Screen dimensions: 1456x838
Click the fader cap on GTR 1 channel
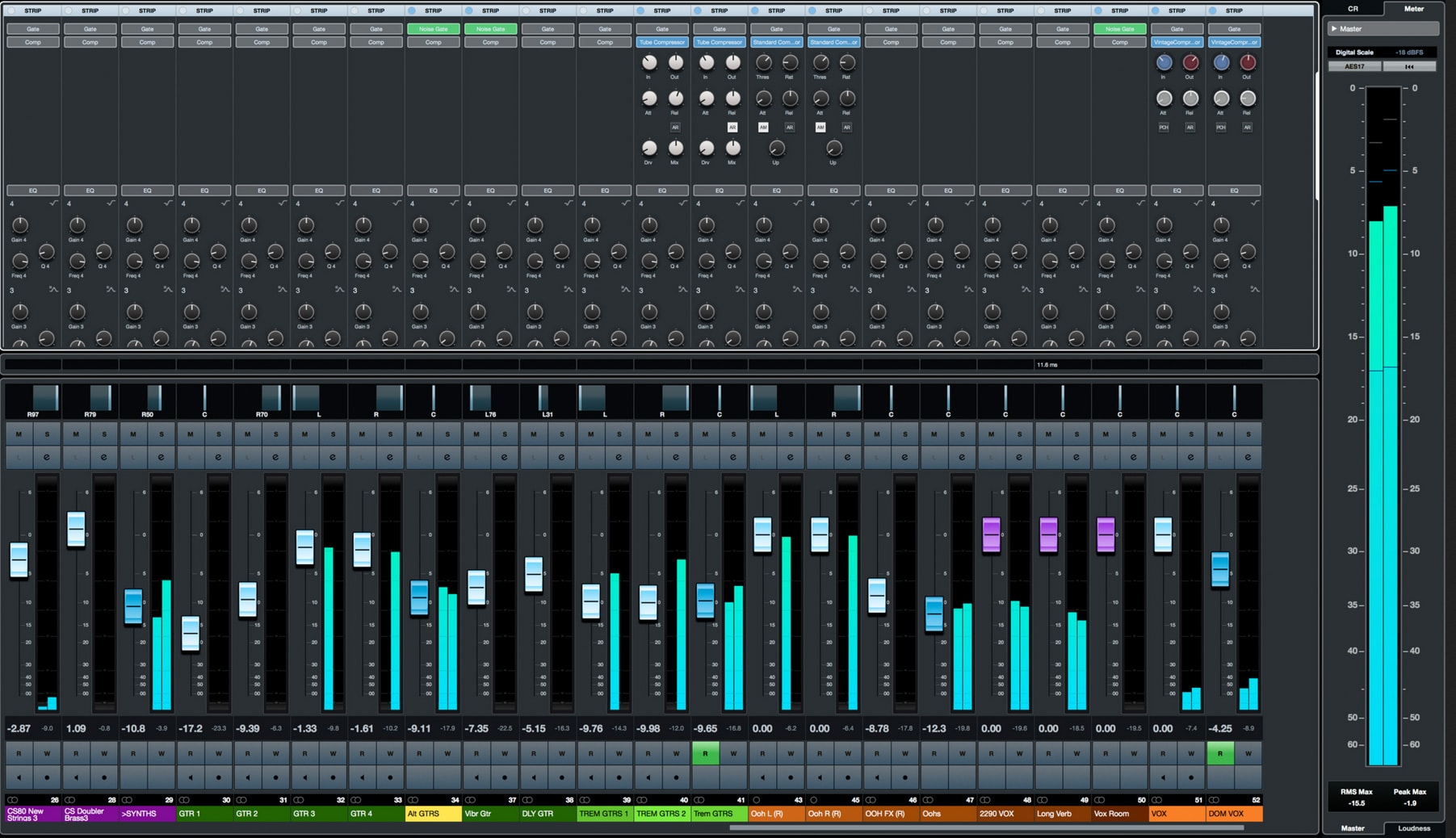pyautogui.click(x=191, y=634)
